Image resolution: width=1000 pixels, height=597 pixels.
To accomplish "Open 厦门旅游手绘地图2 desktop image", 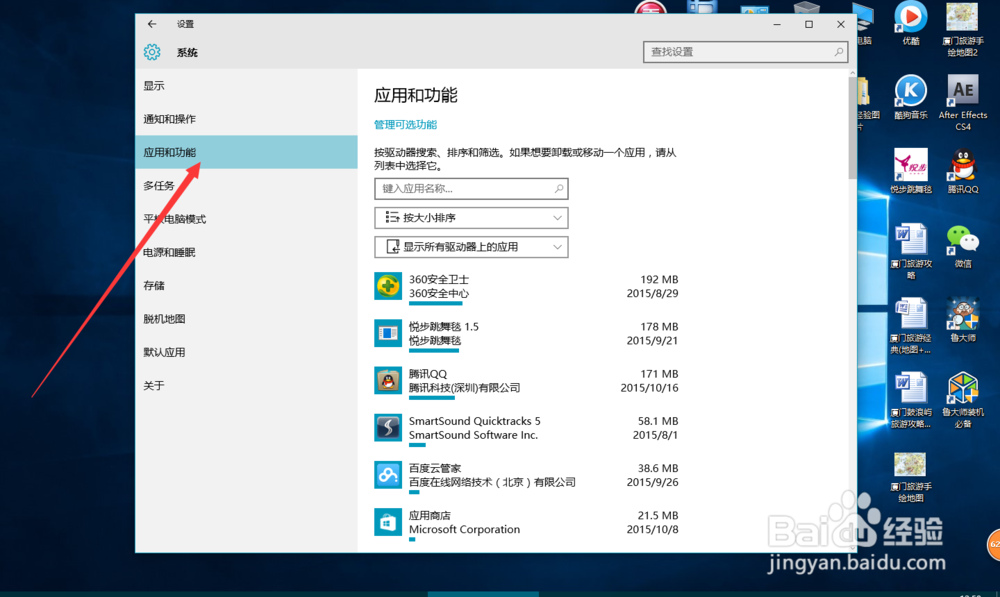I will tap(963, 29).
